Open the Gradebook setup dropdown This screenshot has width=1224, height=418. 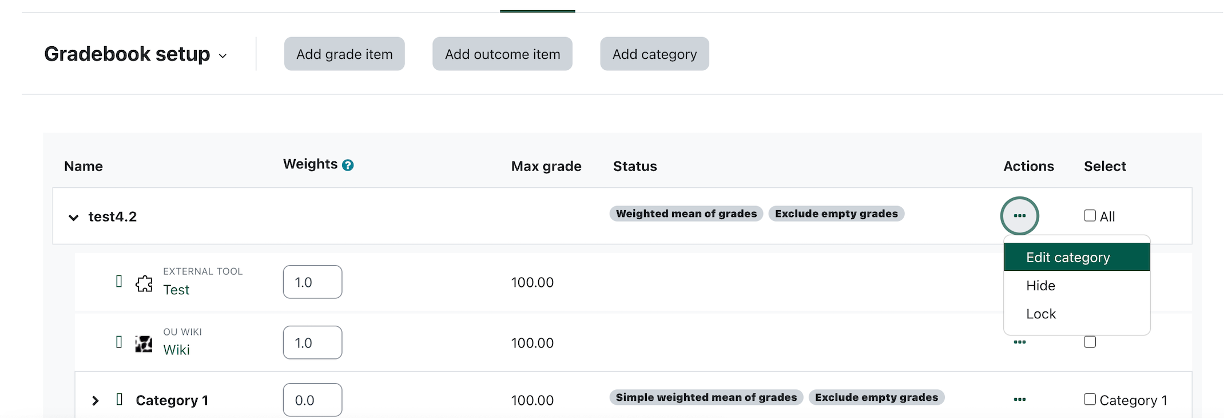point(136,54)
